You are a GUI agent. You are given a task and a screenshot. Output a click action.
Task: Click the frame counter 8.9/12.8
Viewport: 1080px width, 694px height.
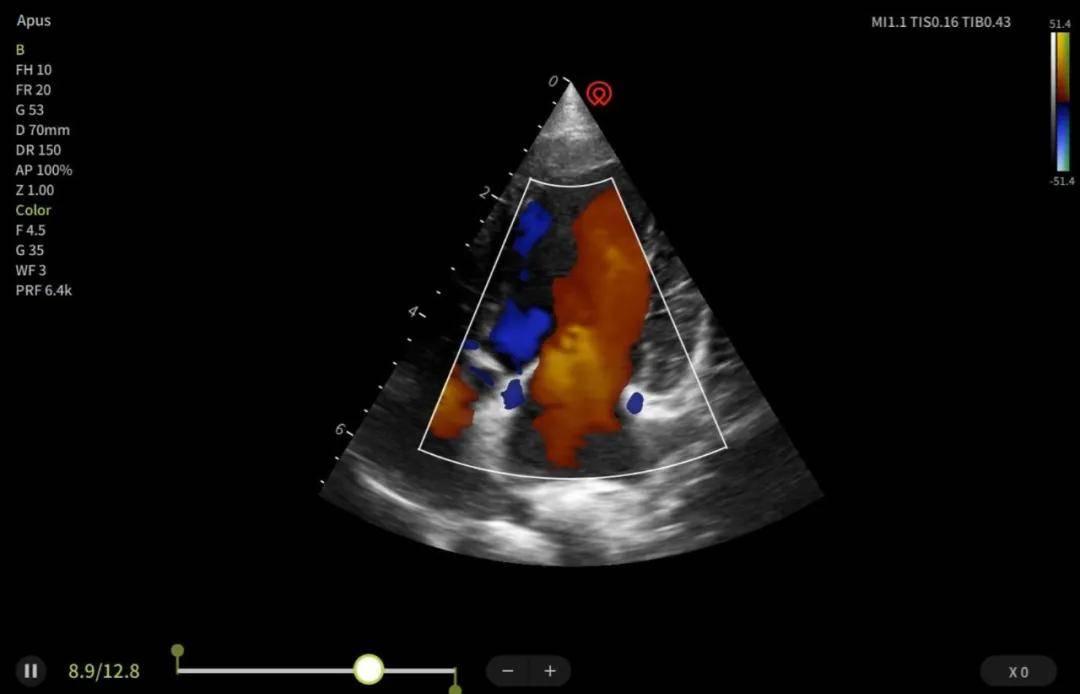104,671
